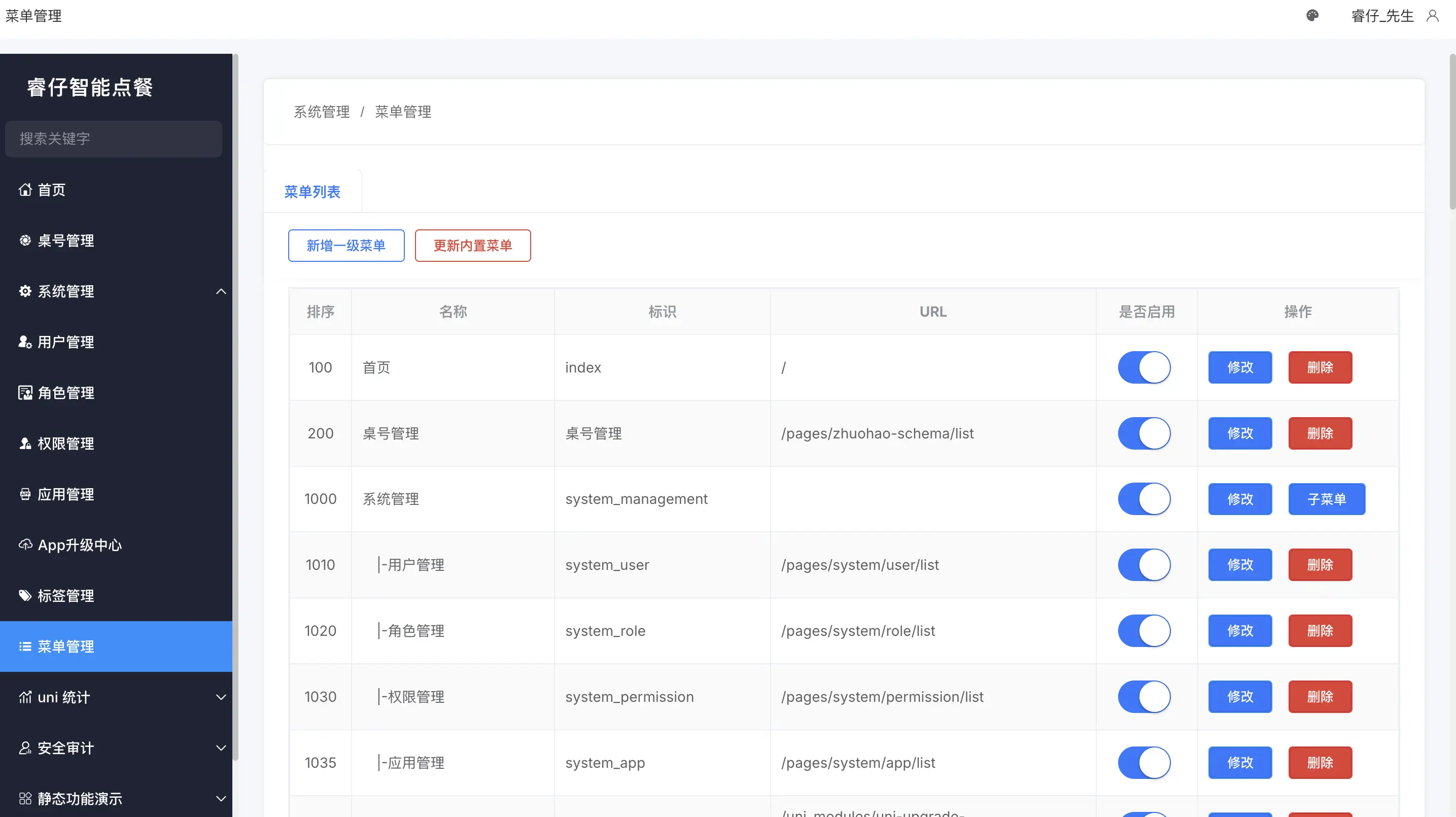Turn off the system_role enable switch
1456x817 pixels.
click(1144, 630)
